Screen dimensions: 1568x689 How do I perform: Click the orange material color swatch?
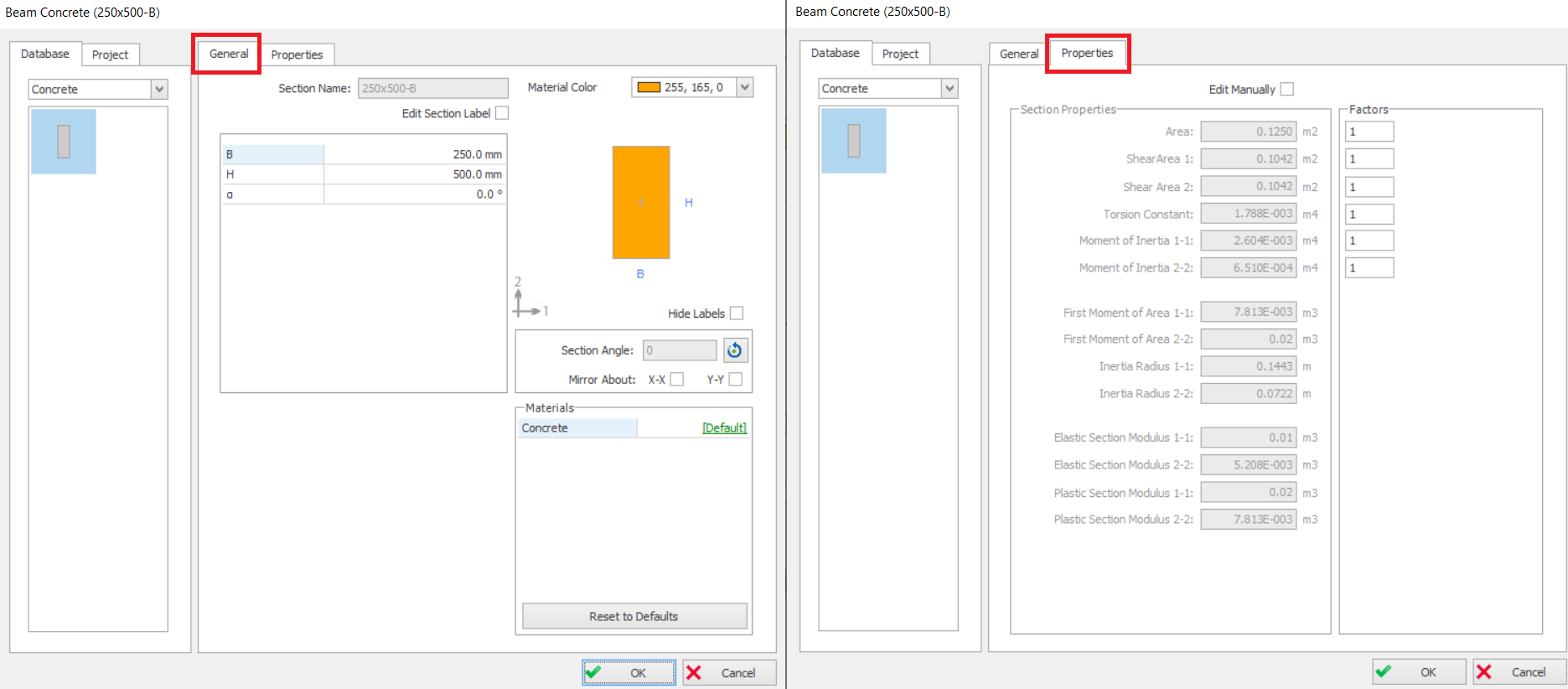pyautogui.click(x=649, y=87)
